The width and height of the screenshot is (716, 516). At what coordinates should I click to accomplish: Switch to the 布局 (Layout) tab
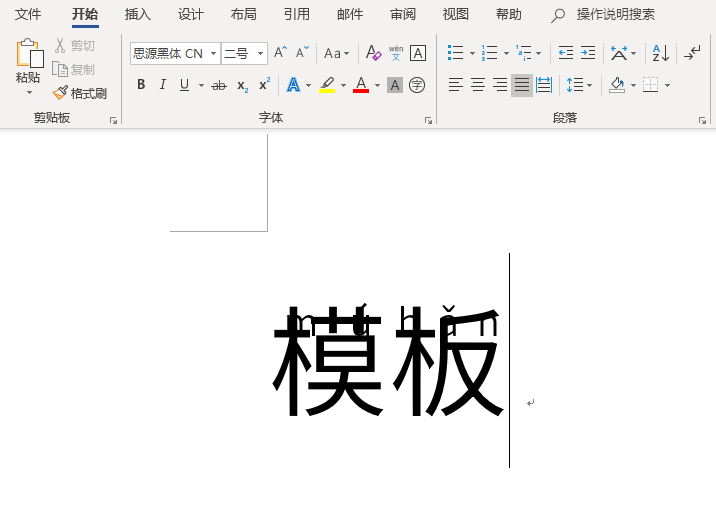(243, 14)
